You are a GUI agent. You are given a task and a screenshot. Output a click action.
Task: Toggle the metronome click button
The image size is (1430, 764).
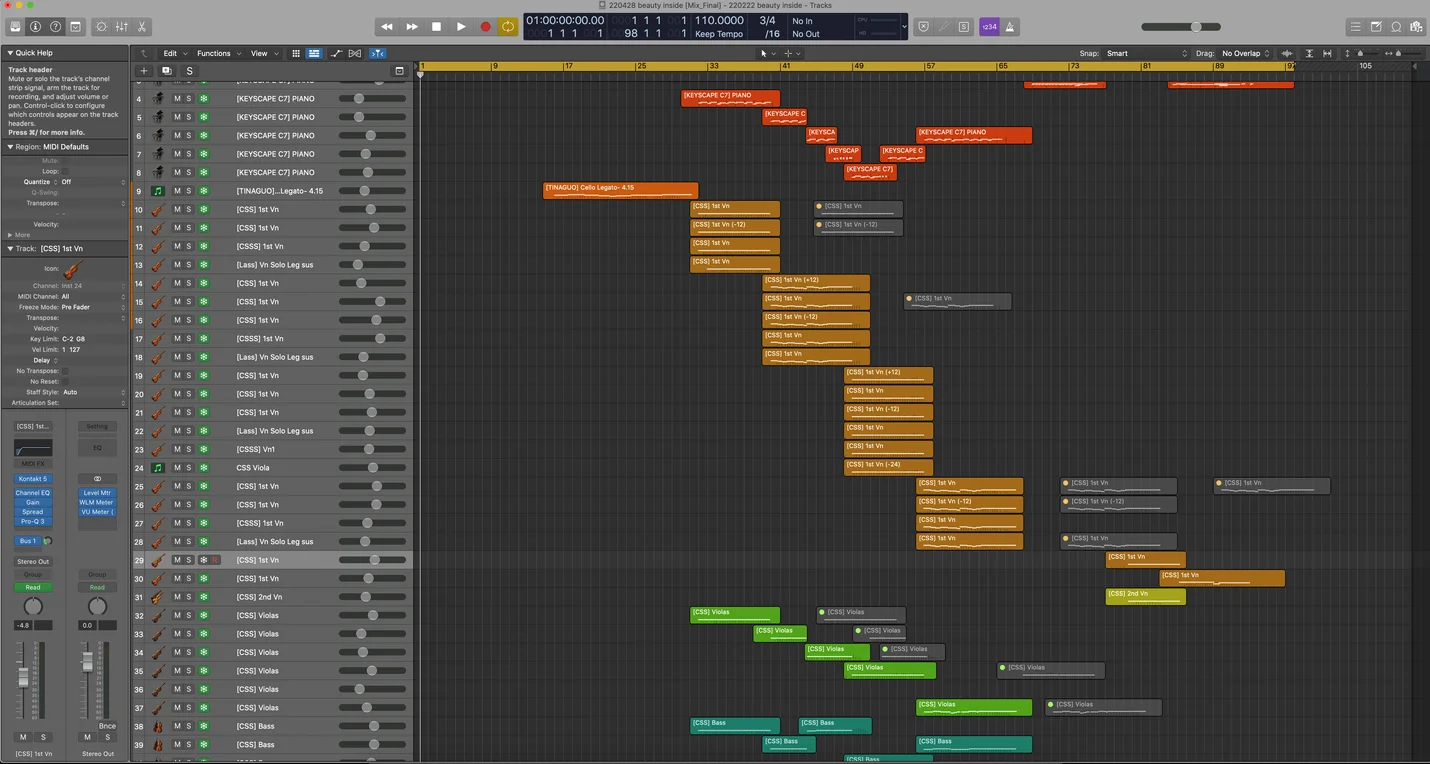click(1009, 27)
